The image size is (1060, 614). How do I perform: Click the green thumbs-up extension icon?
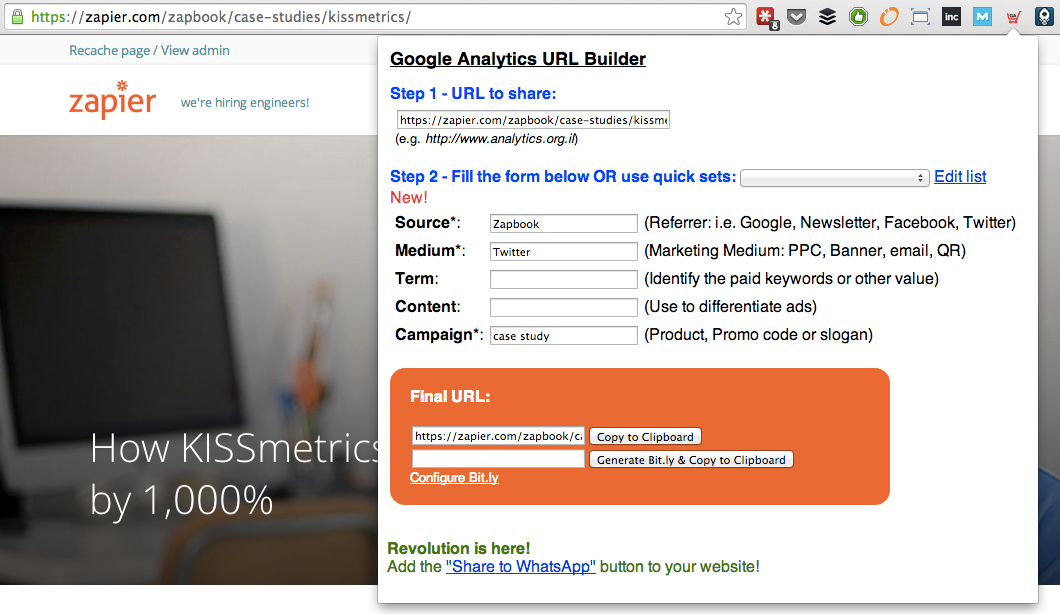[x=859, y=17]
